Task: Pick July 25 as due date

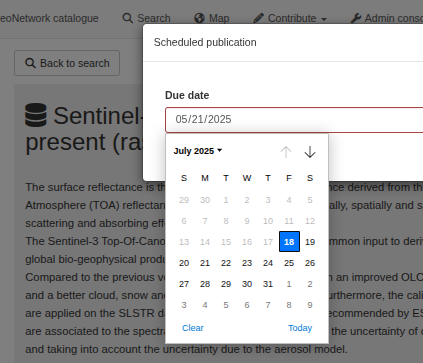Action: tap(289, 263)
